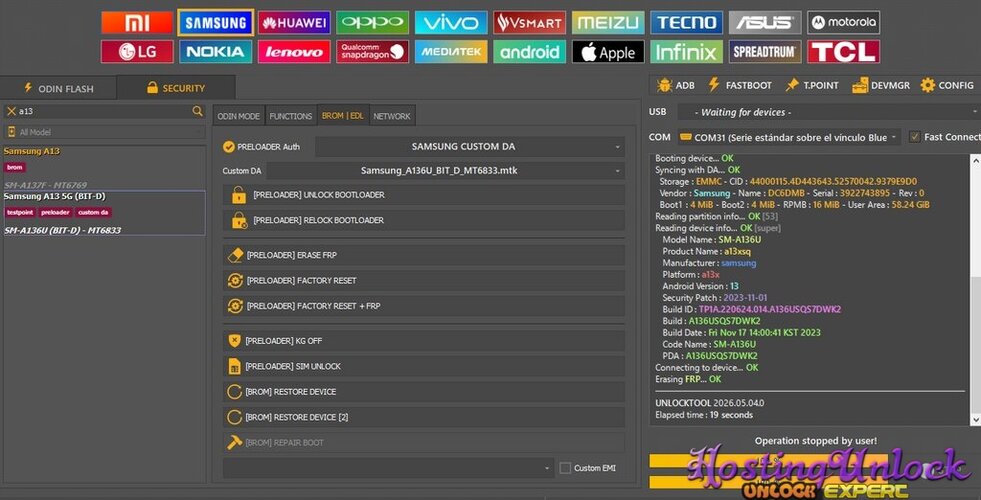Enable the Custom EMI checkbox

click(566, 468)
